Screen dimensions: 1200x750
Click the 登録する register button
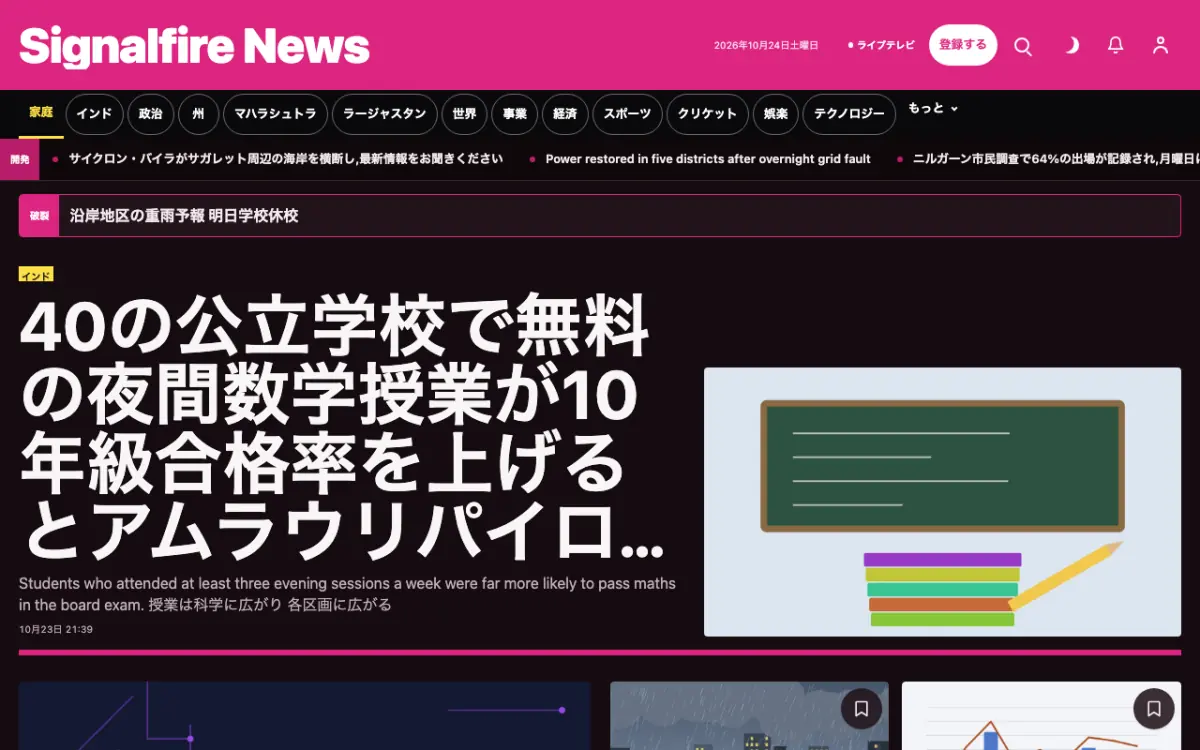963,45
